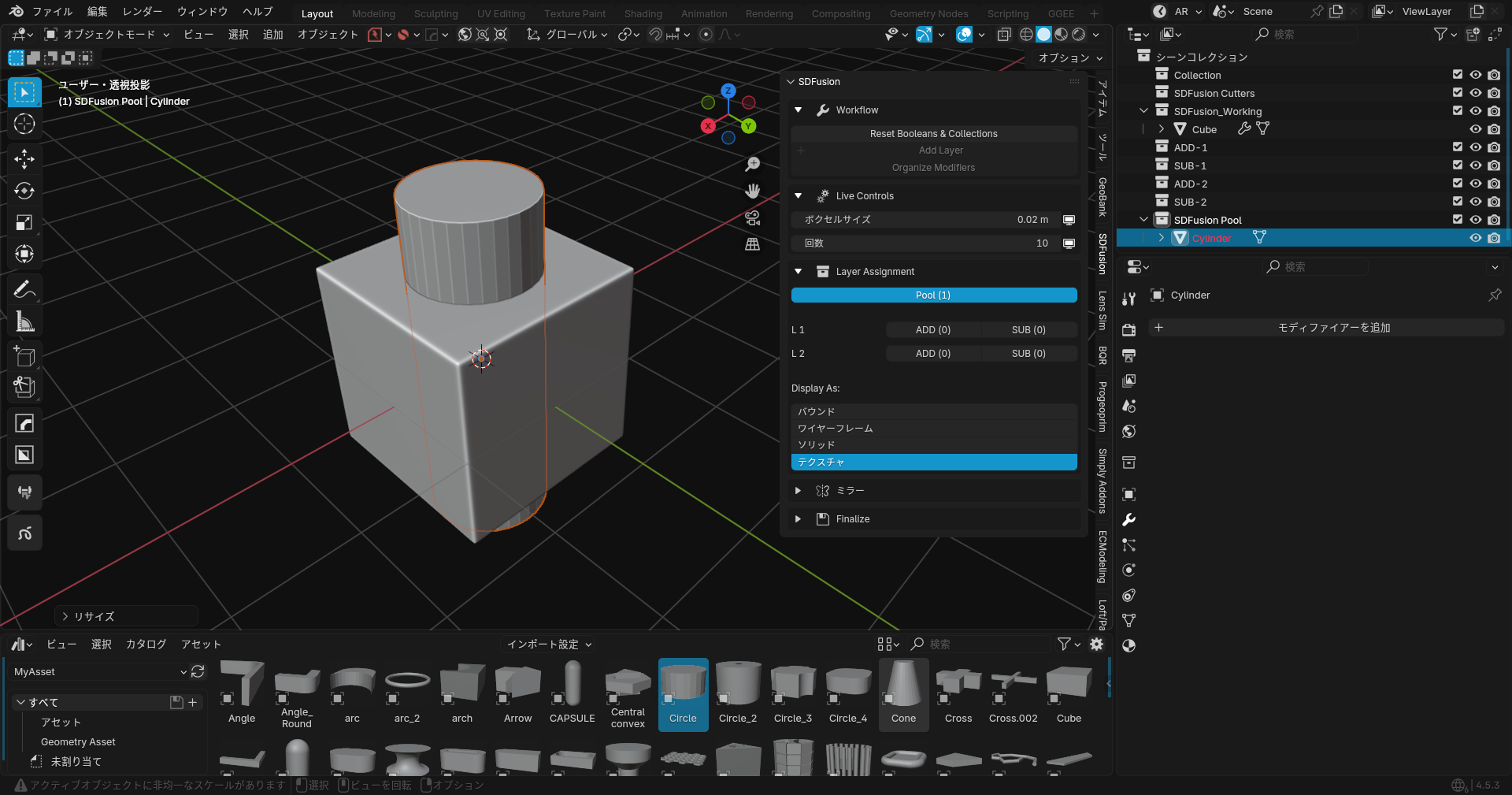This screenshot has height=795, width=1512.
Task: Click the zoom view magnifier icon
Action: tap(753, 164)
